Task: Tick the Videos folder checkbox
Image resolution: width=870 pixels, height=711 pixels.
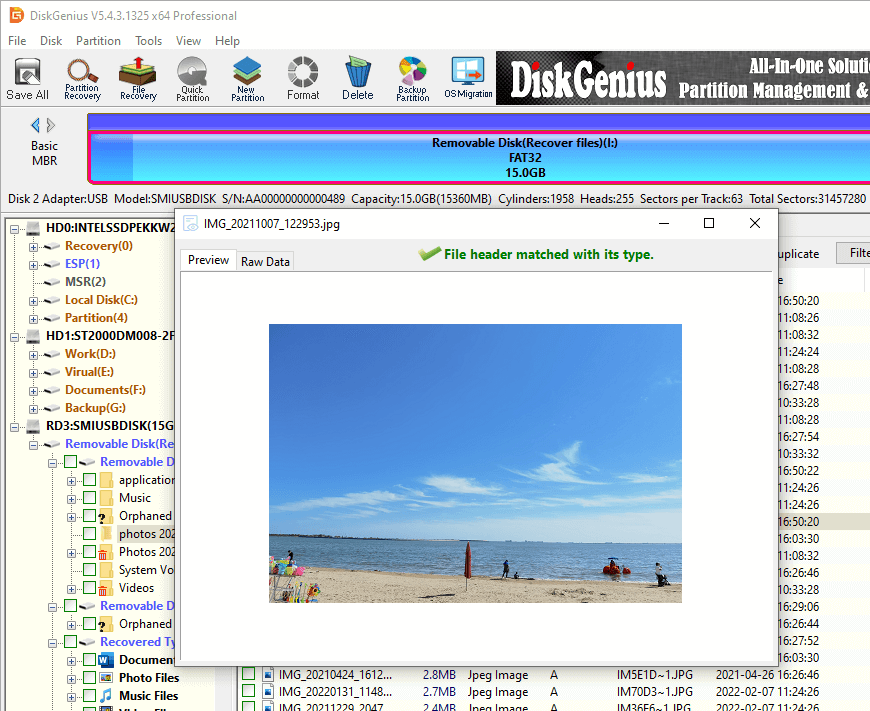Action: (x=90, y=588)
